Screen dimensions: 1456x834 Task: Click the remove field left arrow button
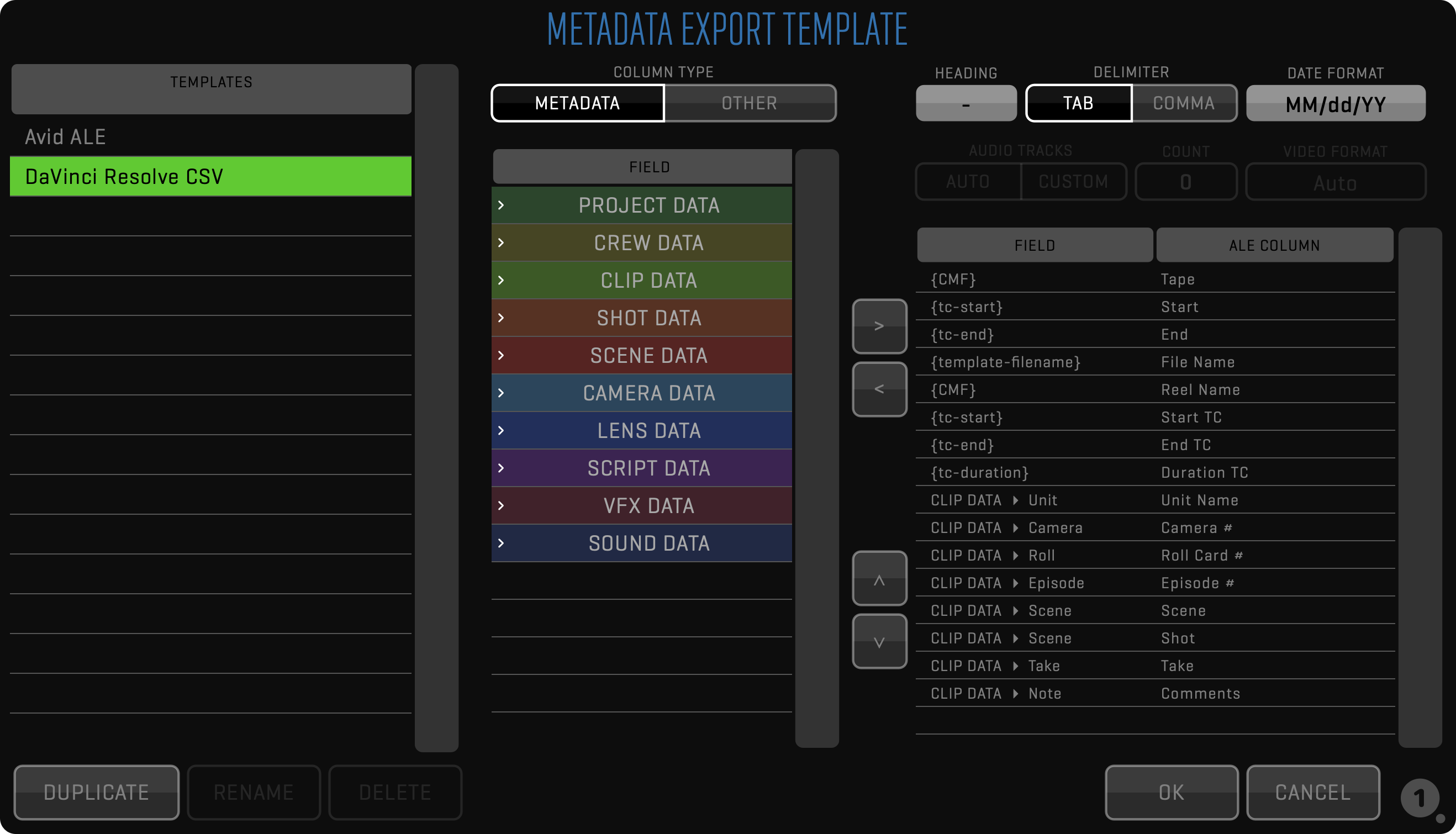coord(879,389)
